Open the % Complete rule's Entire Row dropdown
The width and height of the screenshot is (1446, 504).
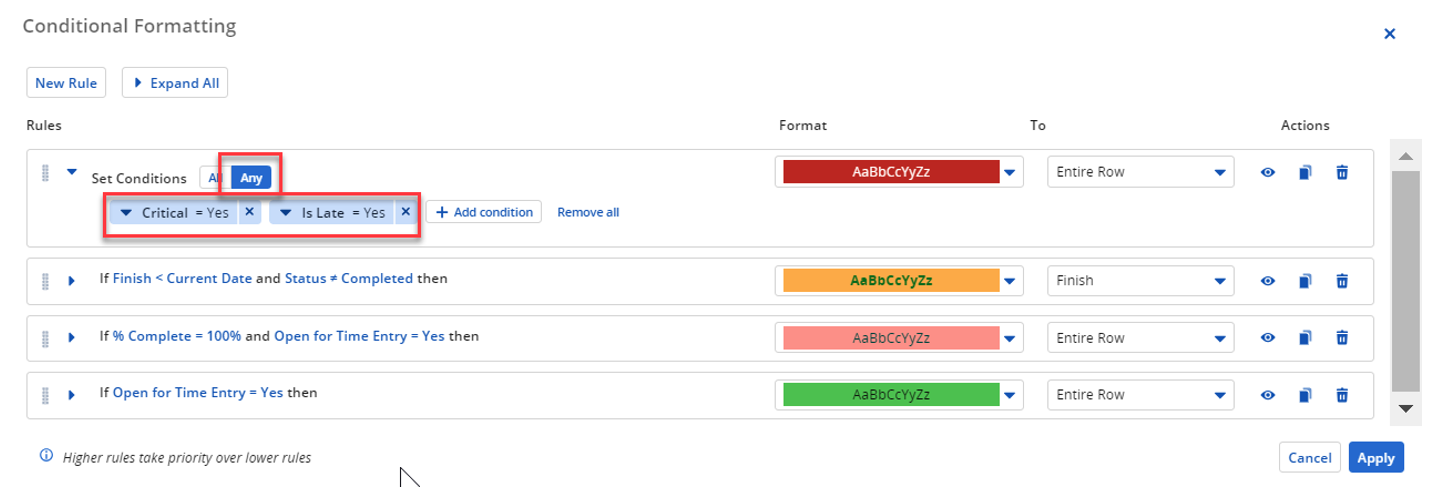1141,338
